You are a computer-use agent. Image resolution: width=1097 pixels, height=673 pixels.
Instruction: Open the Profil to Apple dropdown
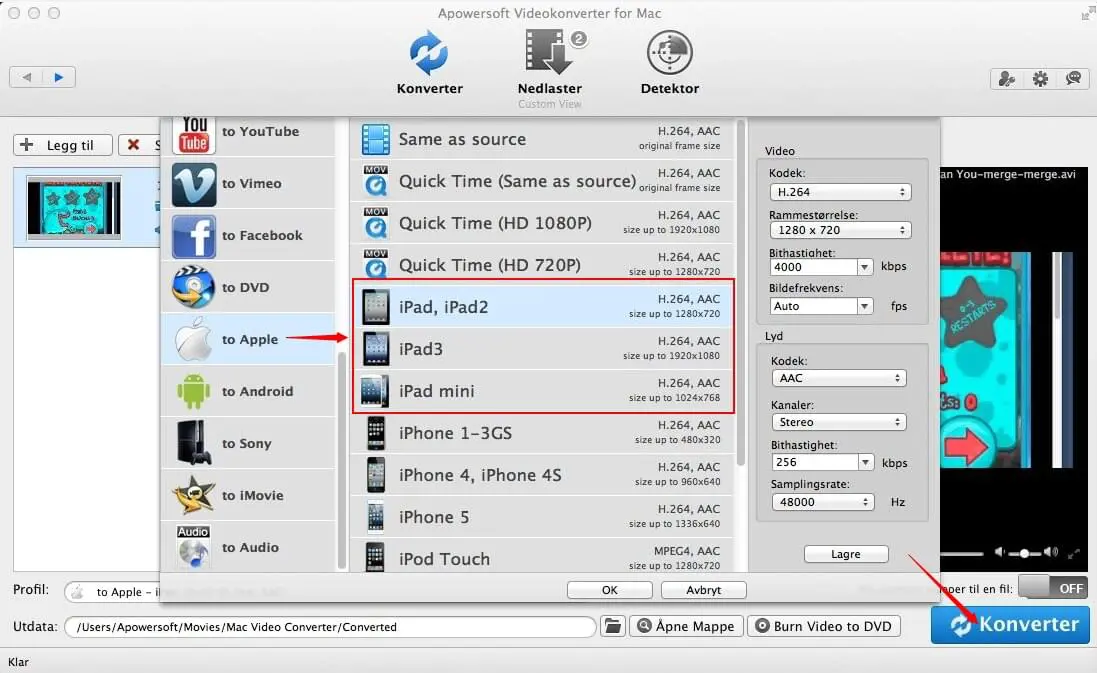click(112, 592)
